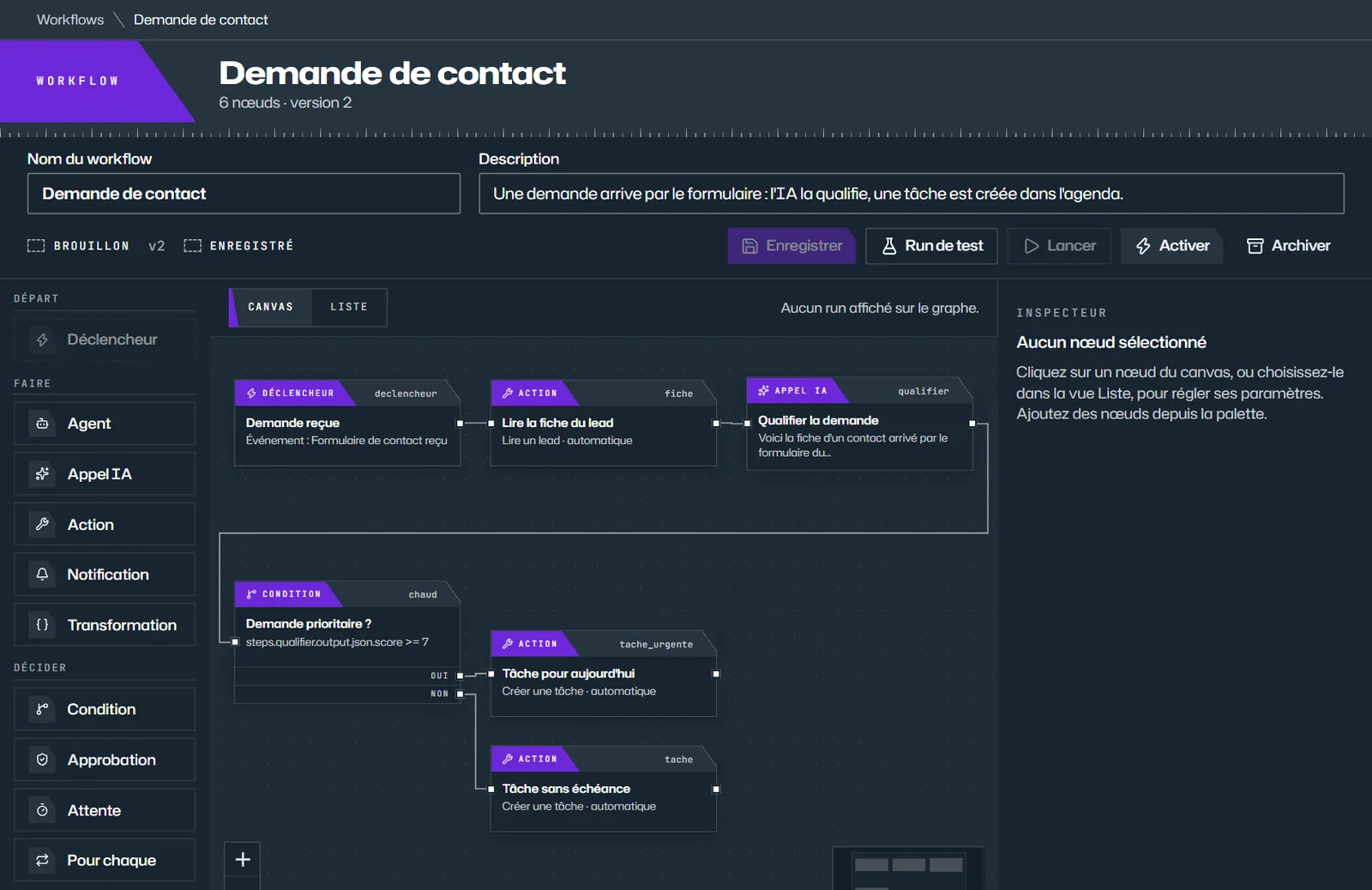
Task: Select the Tâche sans échéance node
Action: (604, 789)
